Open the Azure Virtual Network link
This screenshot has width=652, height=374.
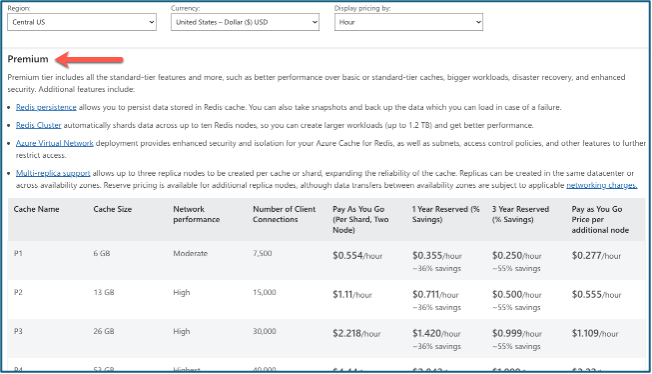pos(54,143)
